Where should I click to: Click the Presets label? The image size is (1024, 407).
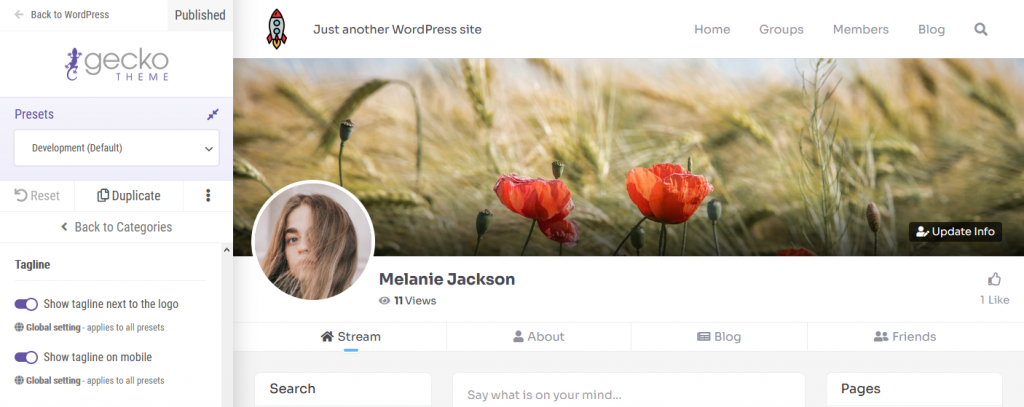[x=34, y=114]
